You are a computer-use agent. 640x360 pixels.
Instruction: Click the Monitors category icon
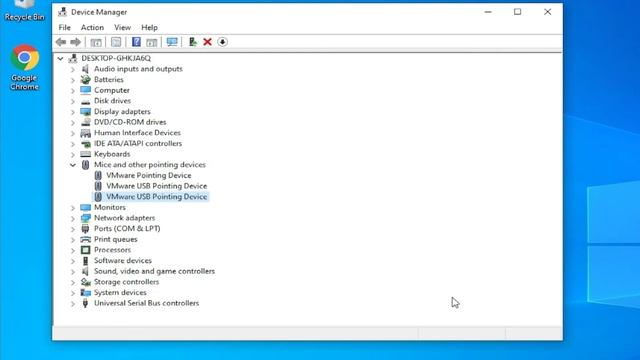pyautogui.click(x=85, y=207)
